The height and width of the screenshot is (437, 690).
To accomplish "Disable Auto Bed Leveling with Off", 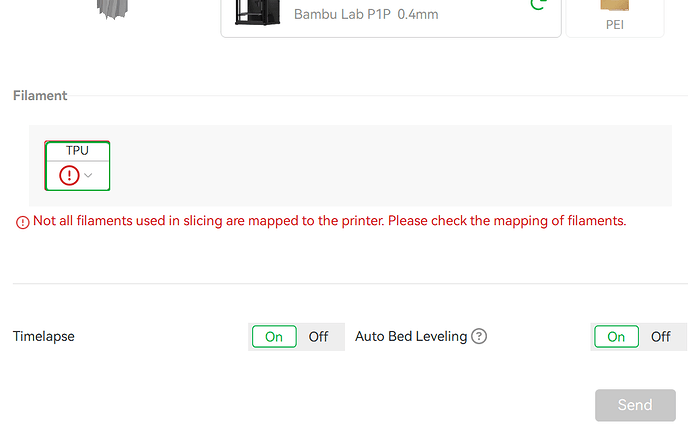I will (x=661, y=337).
